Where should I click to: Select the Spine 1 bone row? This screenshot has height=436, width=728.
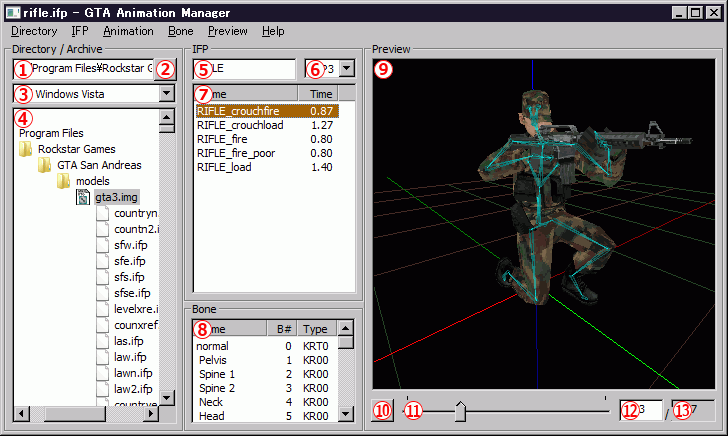[264, 374]
